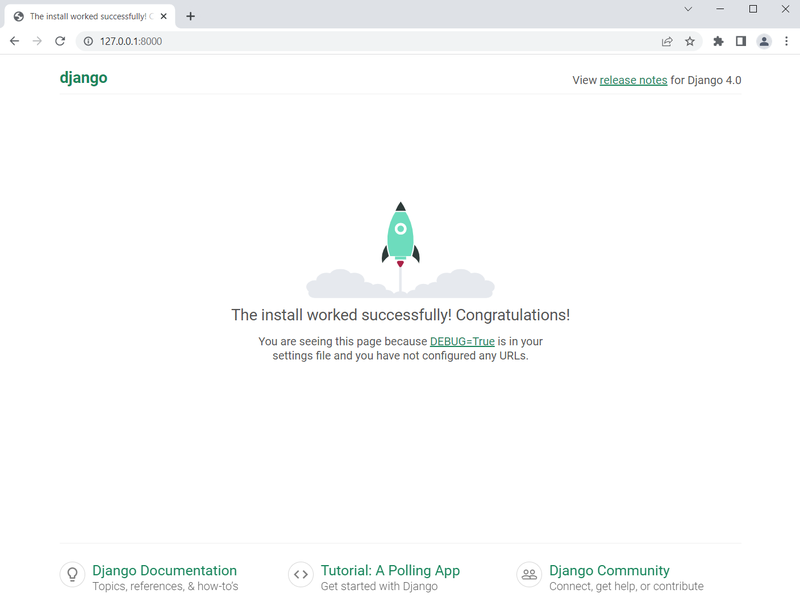Click 'Connect, get help, or contribute' text
Viewport: 800px width, 602px height.
coord(627,586)
